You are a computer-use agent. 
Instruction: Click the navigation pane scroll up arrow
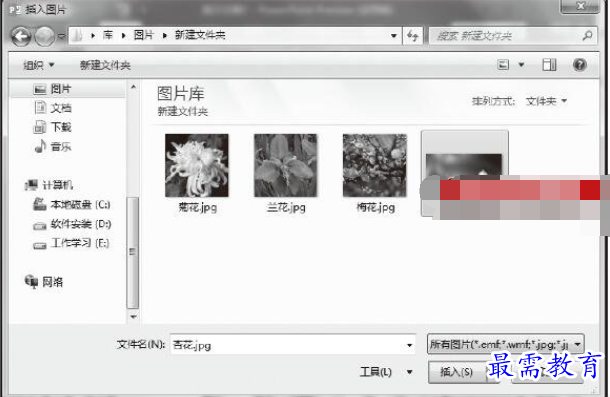[x=133, y=87]
